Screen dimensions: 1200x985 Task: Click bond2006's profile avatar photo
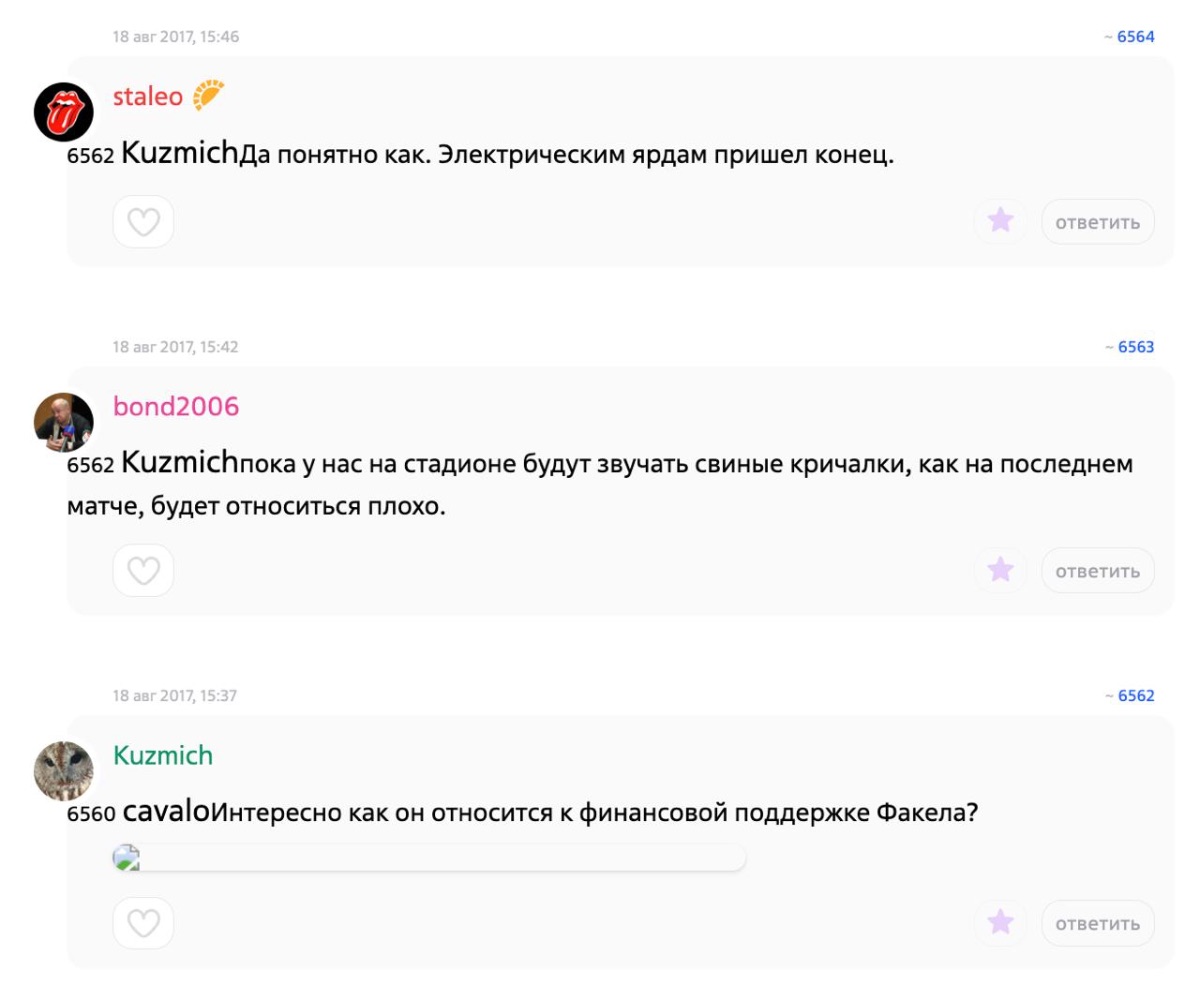coord(64,421)
